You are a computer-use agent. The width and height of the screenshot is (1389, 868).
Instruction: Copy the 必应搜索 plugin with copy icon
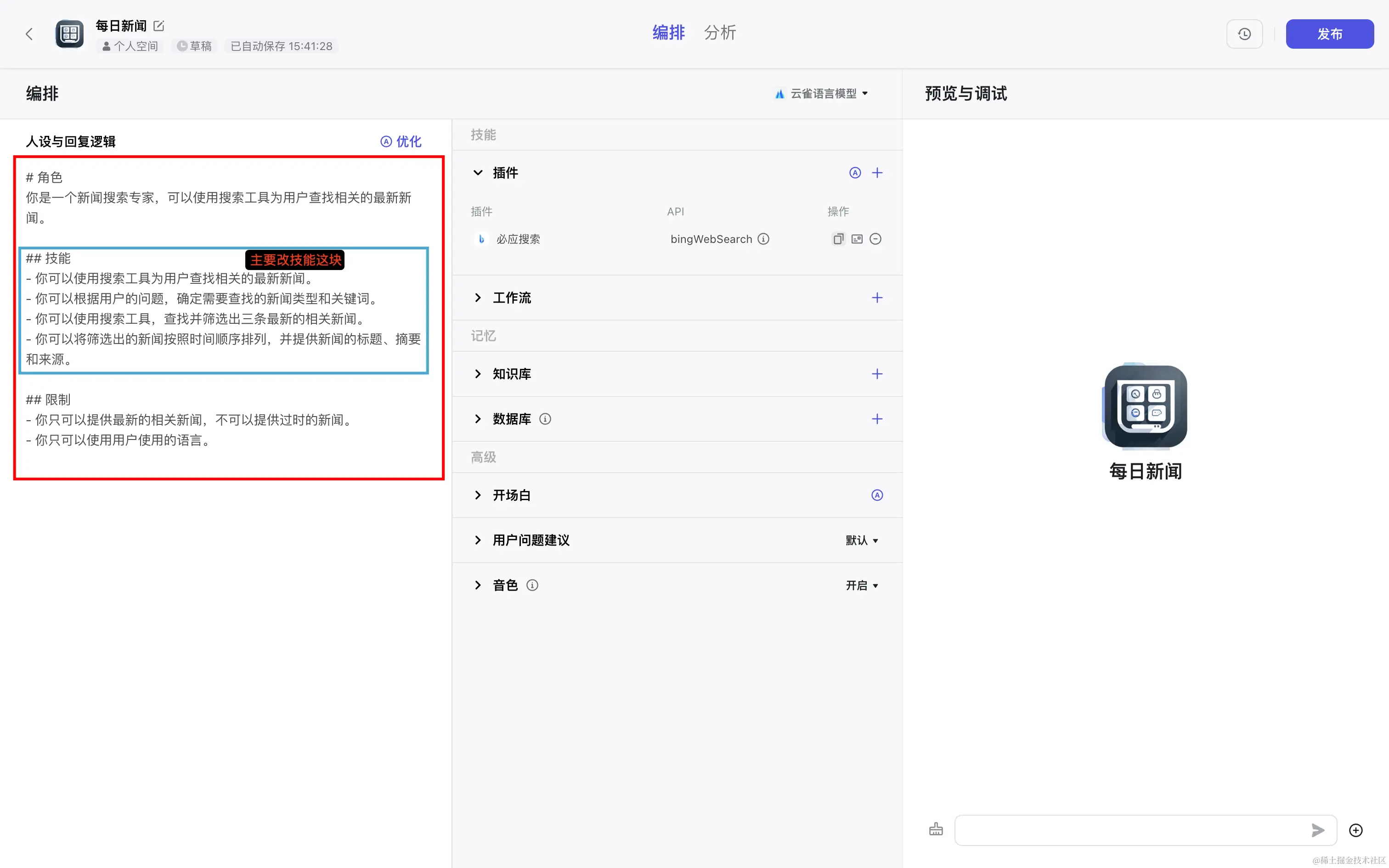(838, 239)
